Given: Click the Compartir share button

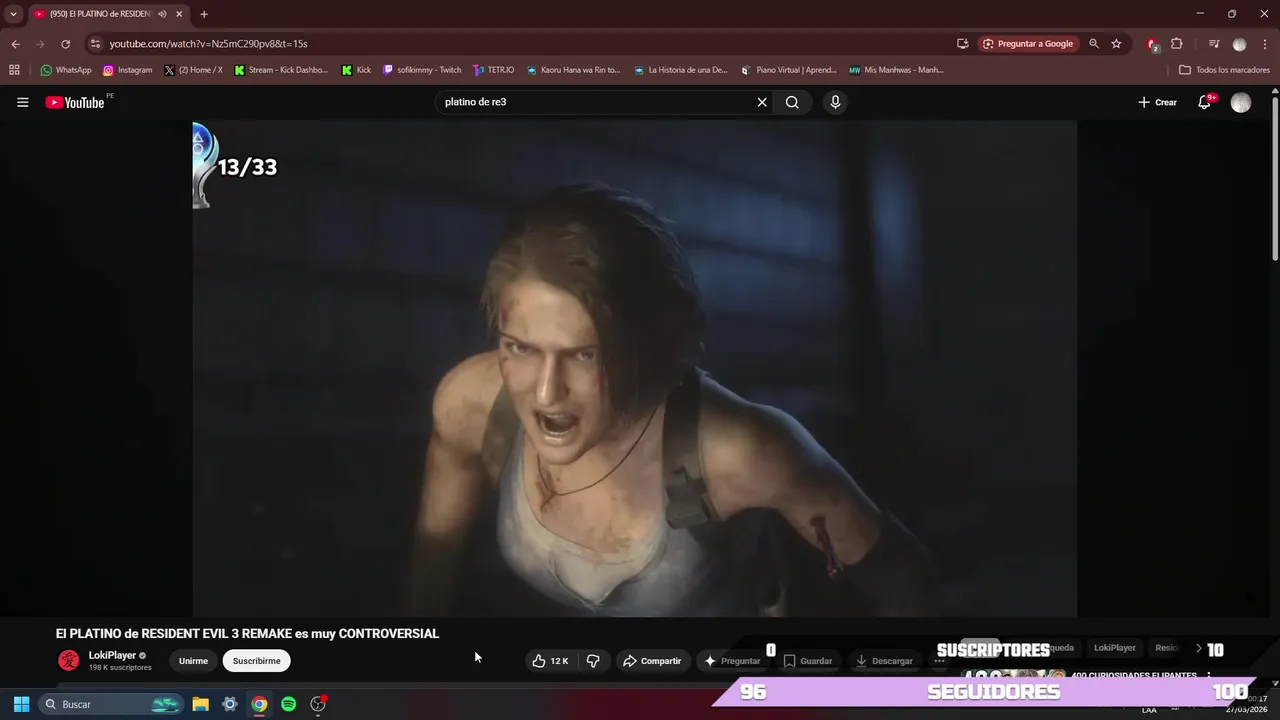Looking at the screenshot, I should point(651,661).
